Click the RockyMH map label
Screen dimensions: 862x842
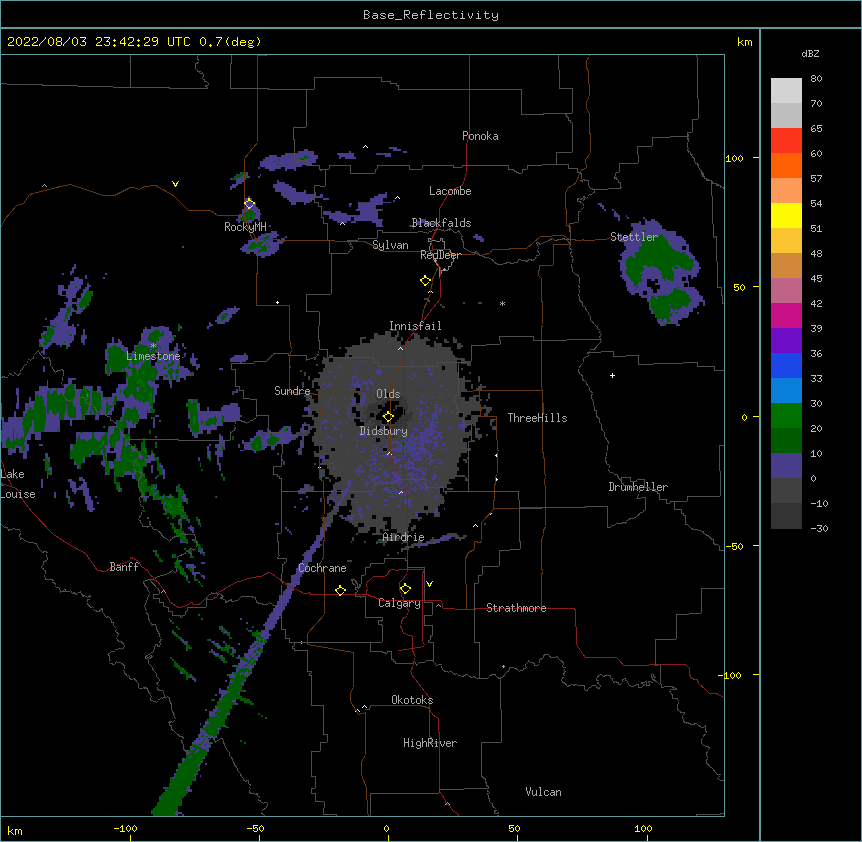click(x=245, y=227)
